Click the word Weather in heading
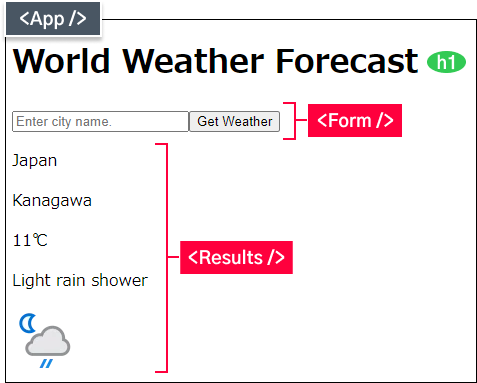The image size is (477, 383). (194, 61)
